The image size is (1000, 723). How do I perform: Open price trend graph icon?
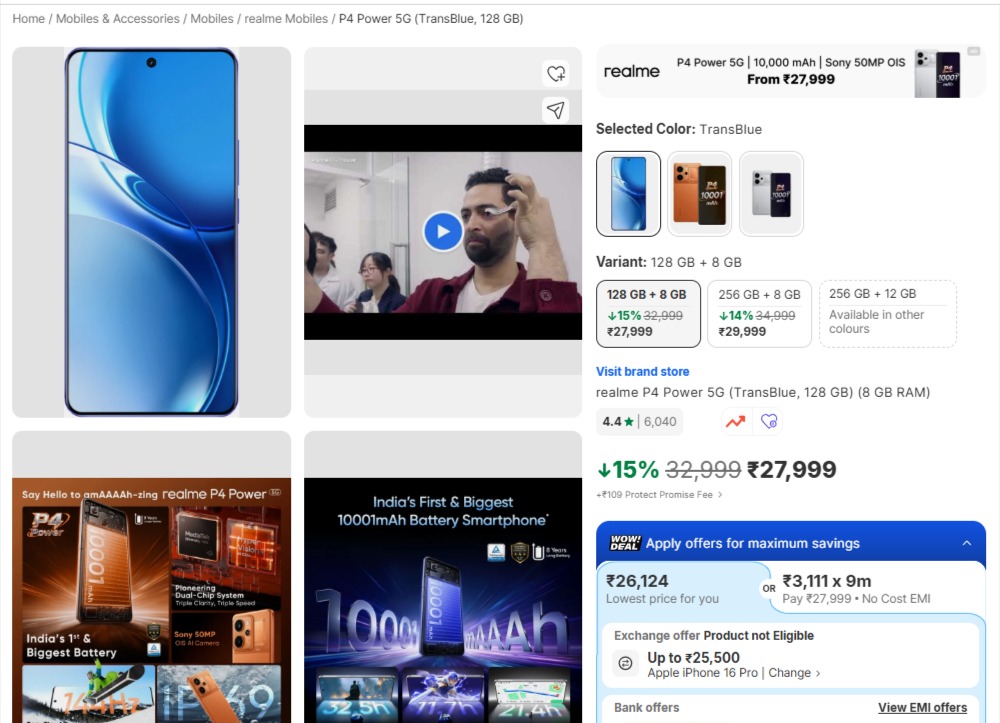point(736,421)
